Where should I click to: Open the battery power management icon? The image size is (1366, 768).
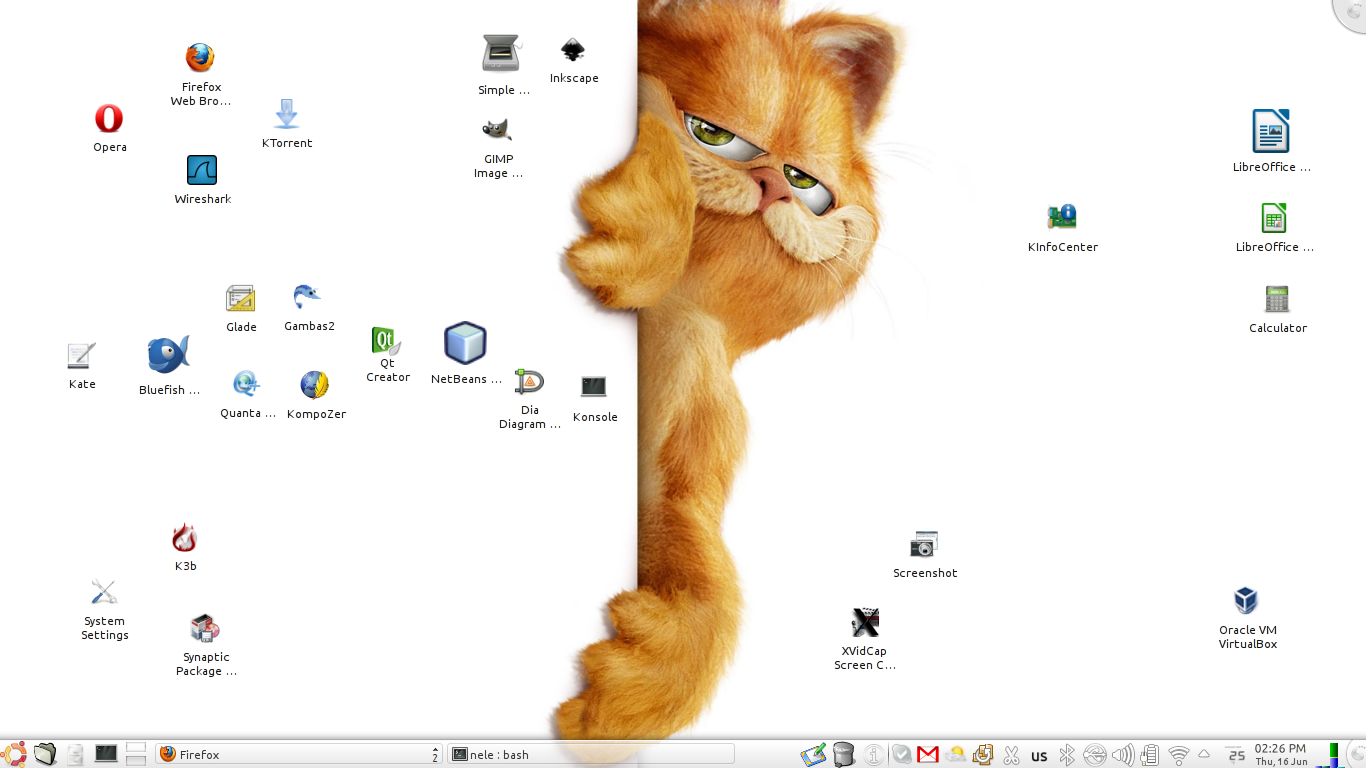1150,755
